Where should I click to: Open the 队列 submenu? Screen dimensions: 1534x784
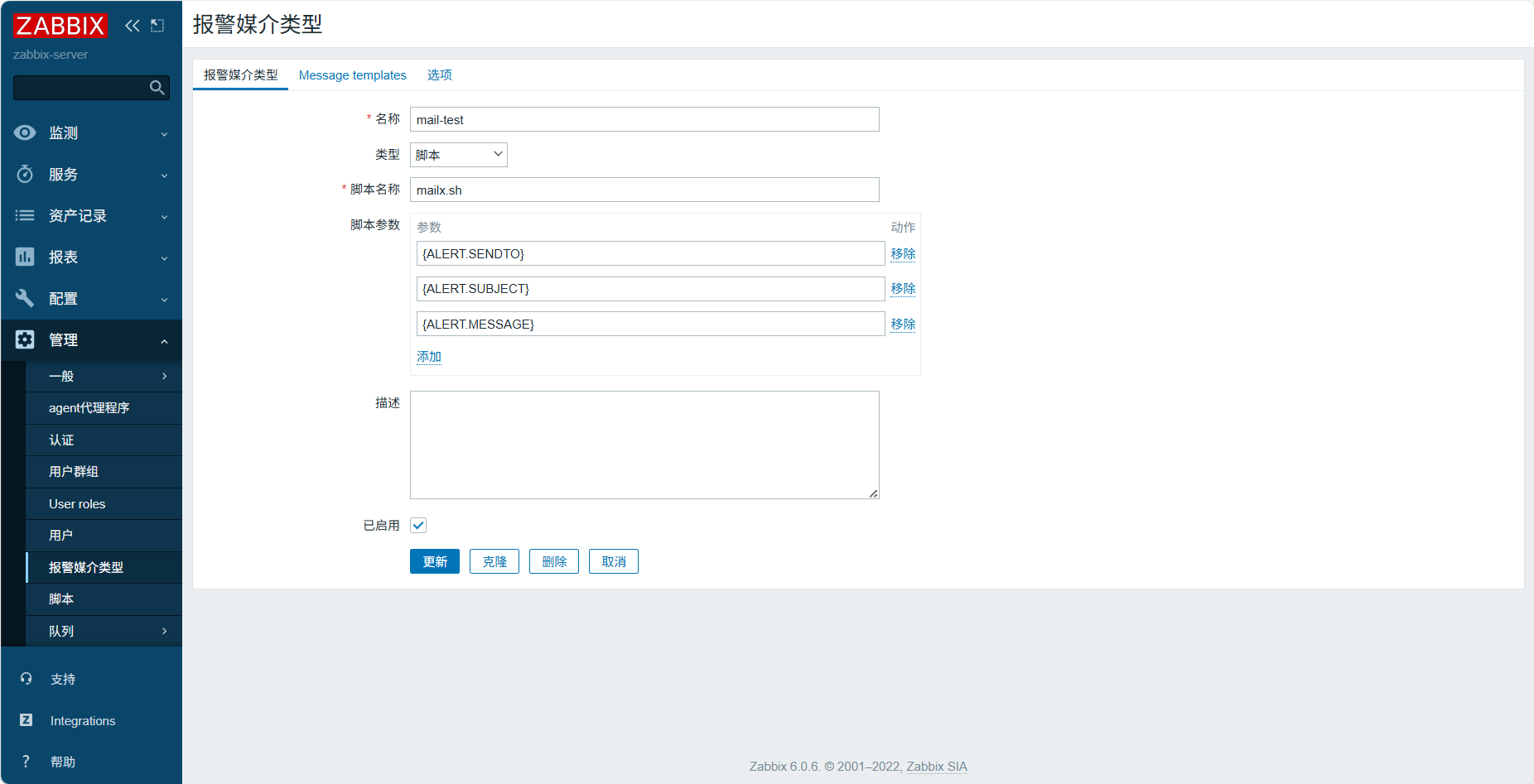click(x=104, y=631)
